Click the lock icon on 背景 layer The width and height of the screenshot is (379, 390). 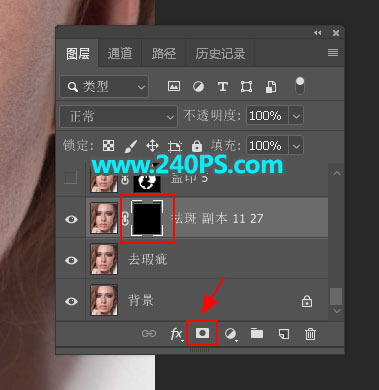307,301
